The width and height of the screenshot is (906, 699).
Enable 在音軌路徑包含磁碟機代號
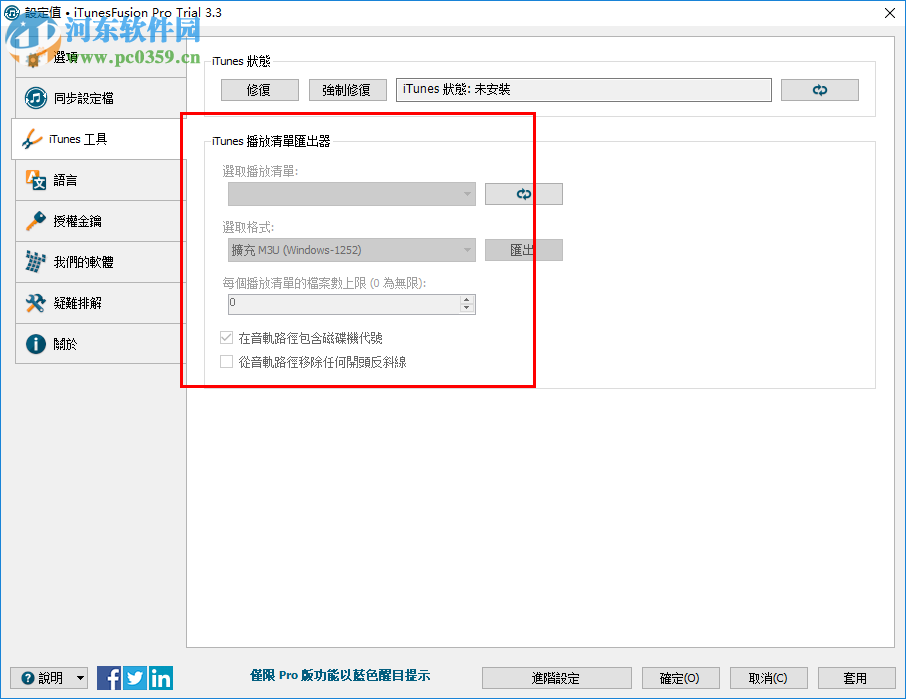pos(226,337)
